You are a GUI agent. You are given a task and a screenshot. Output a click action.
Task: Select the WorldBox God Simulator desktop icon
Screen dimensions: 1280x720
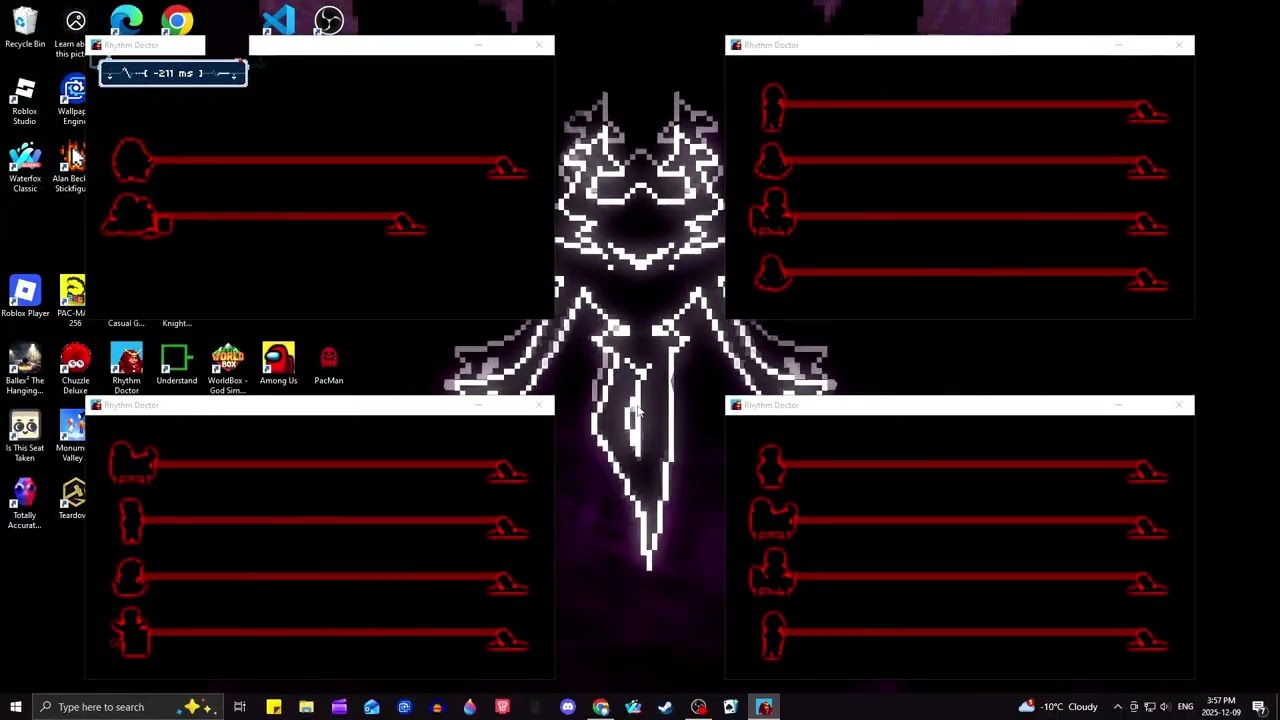pos(227,369)
